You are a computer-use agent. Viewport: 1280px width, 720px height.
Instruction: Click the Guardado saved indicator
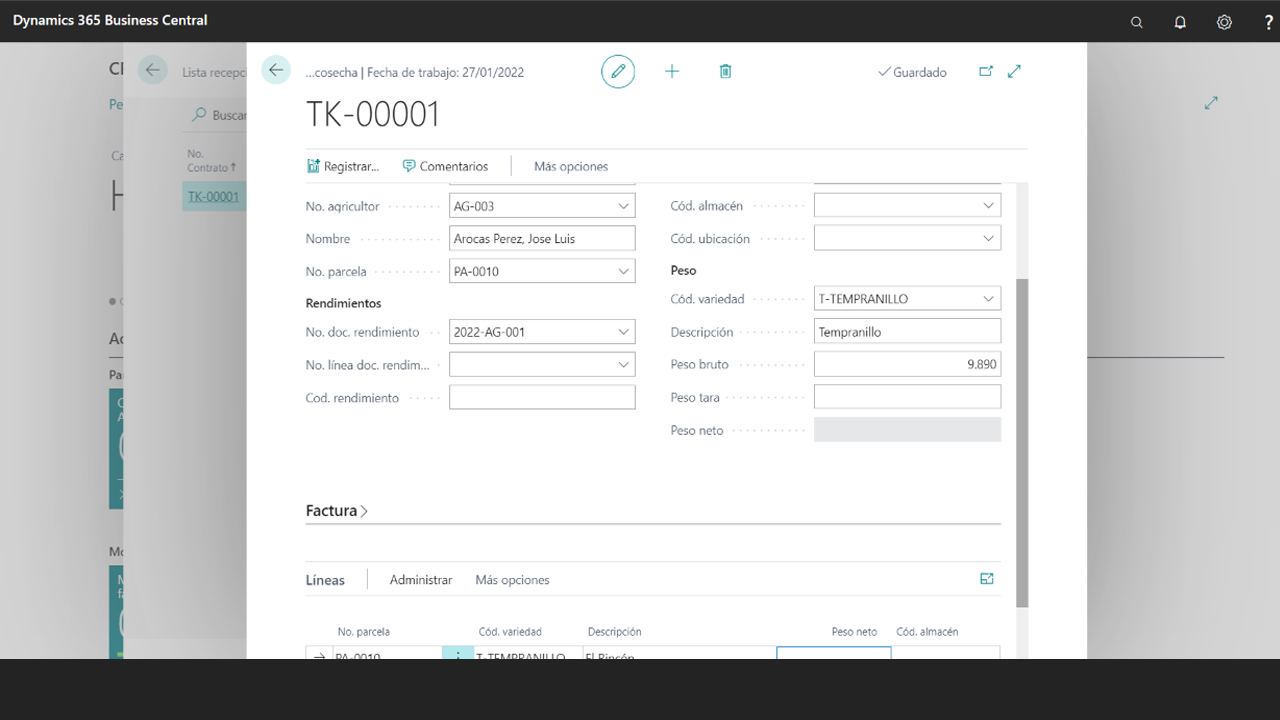[x=912, y=72]
